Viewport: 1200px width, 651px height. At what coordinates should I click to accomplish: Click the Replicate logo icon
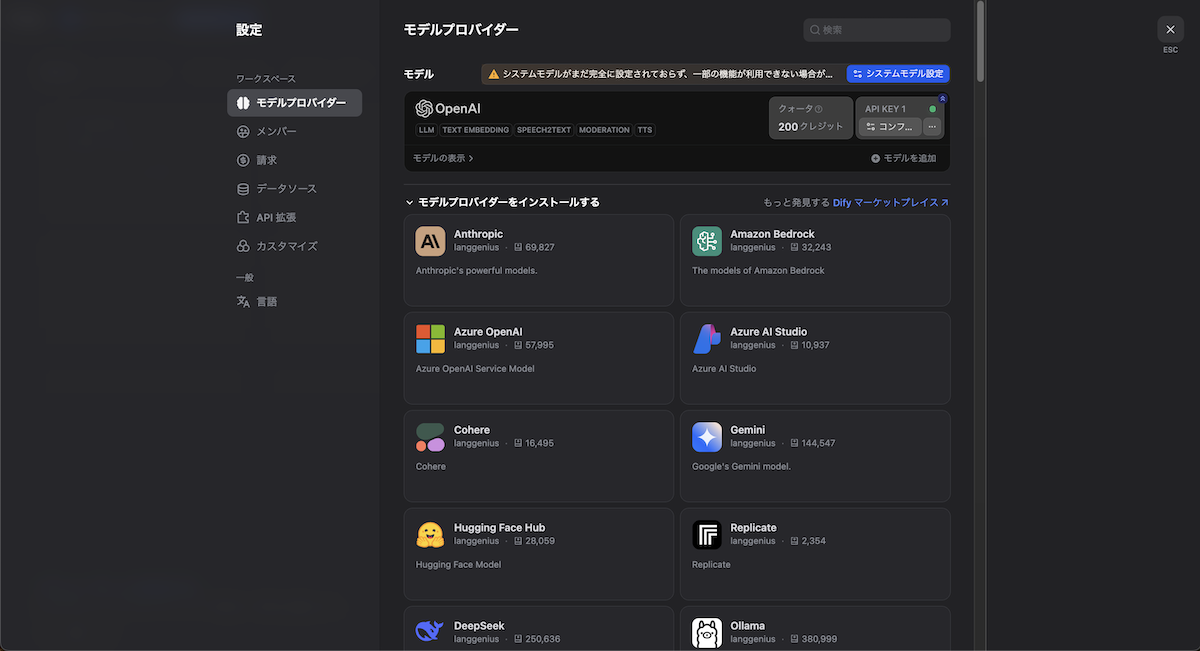(x=707, y=535)
